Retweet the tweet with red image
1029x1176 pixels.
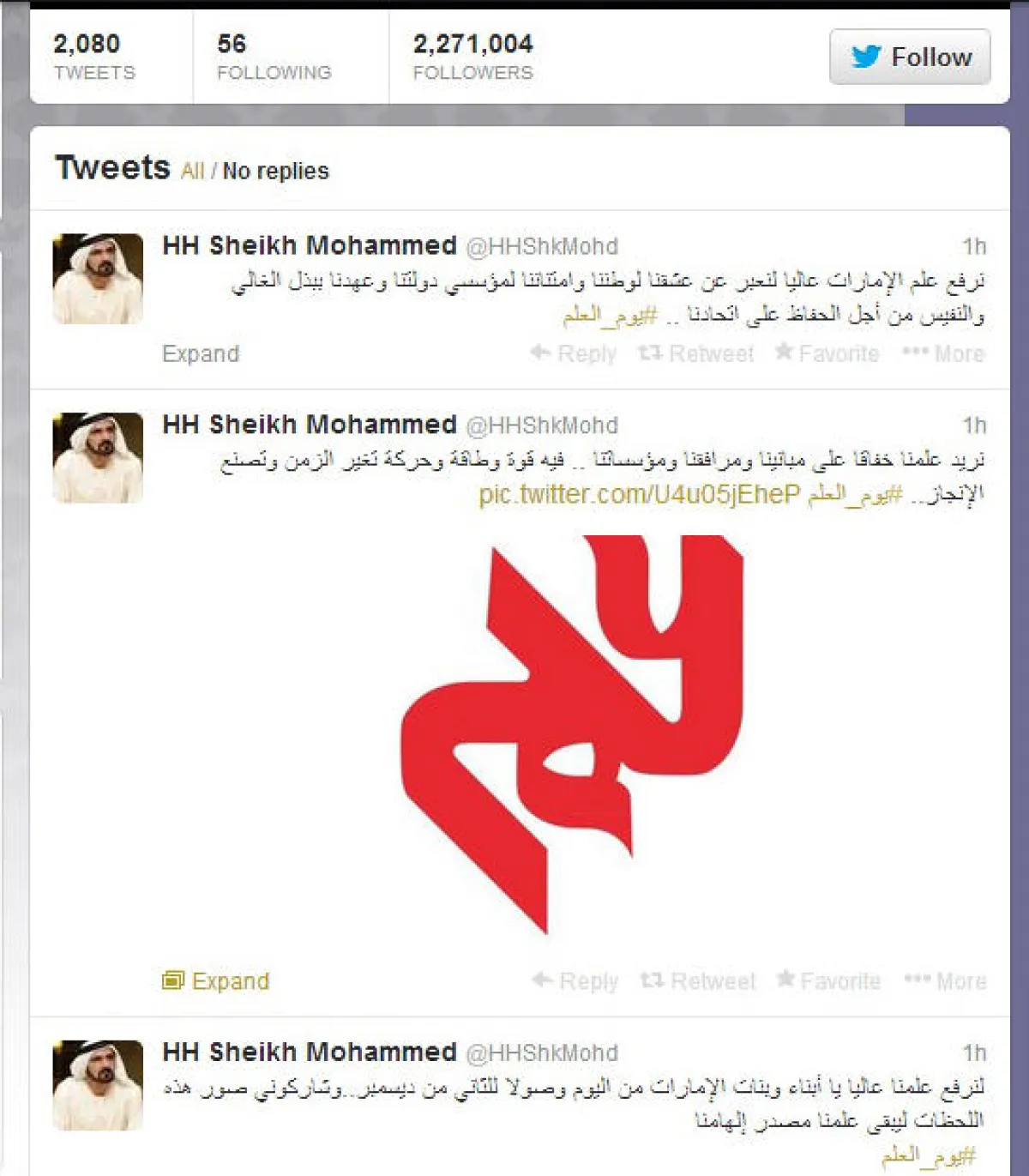(x=698, y=980)
